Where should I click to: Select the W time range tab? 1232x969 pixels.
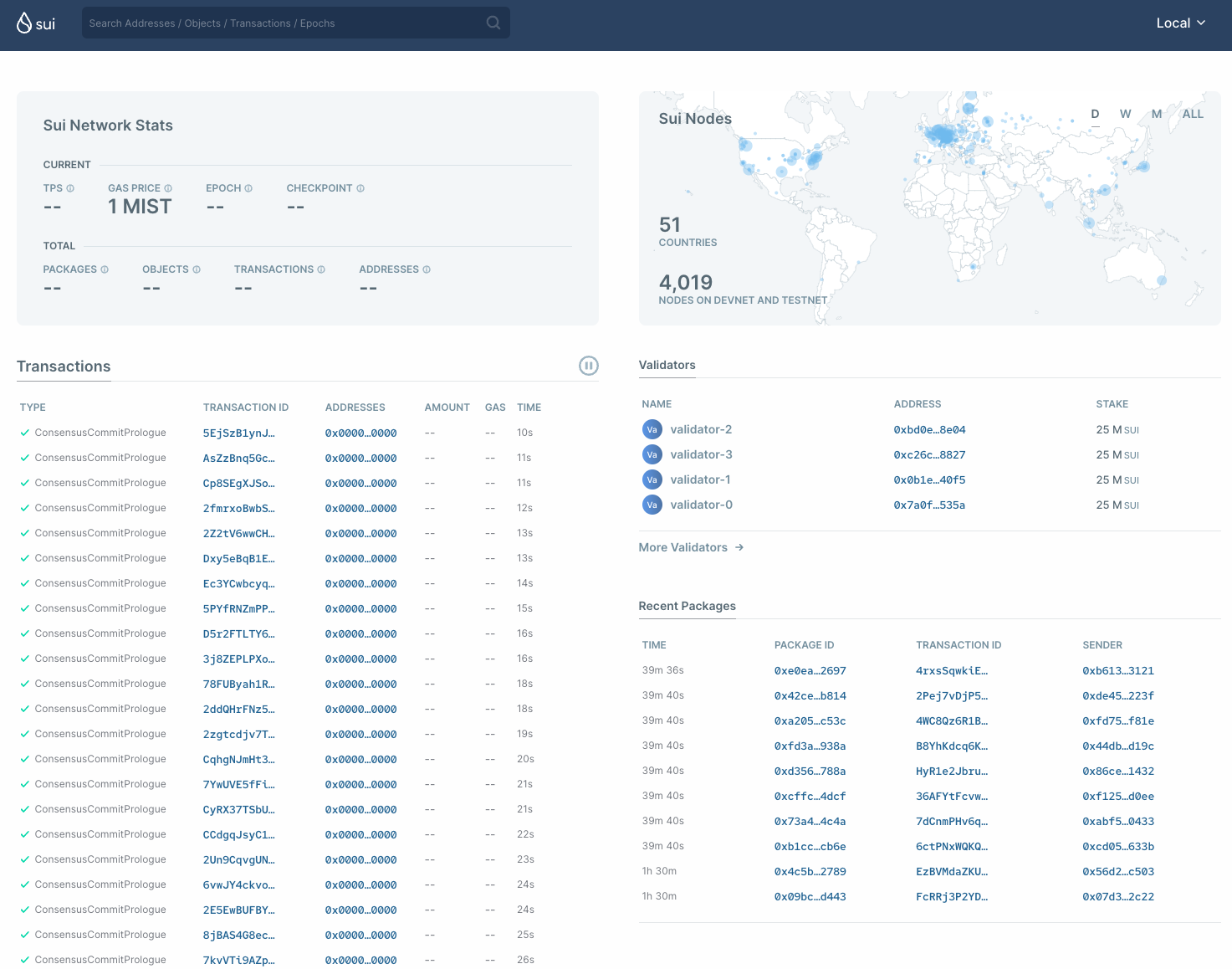tap(1126, 115)
